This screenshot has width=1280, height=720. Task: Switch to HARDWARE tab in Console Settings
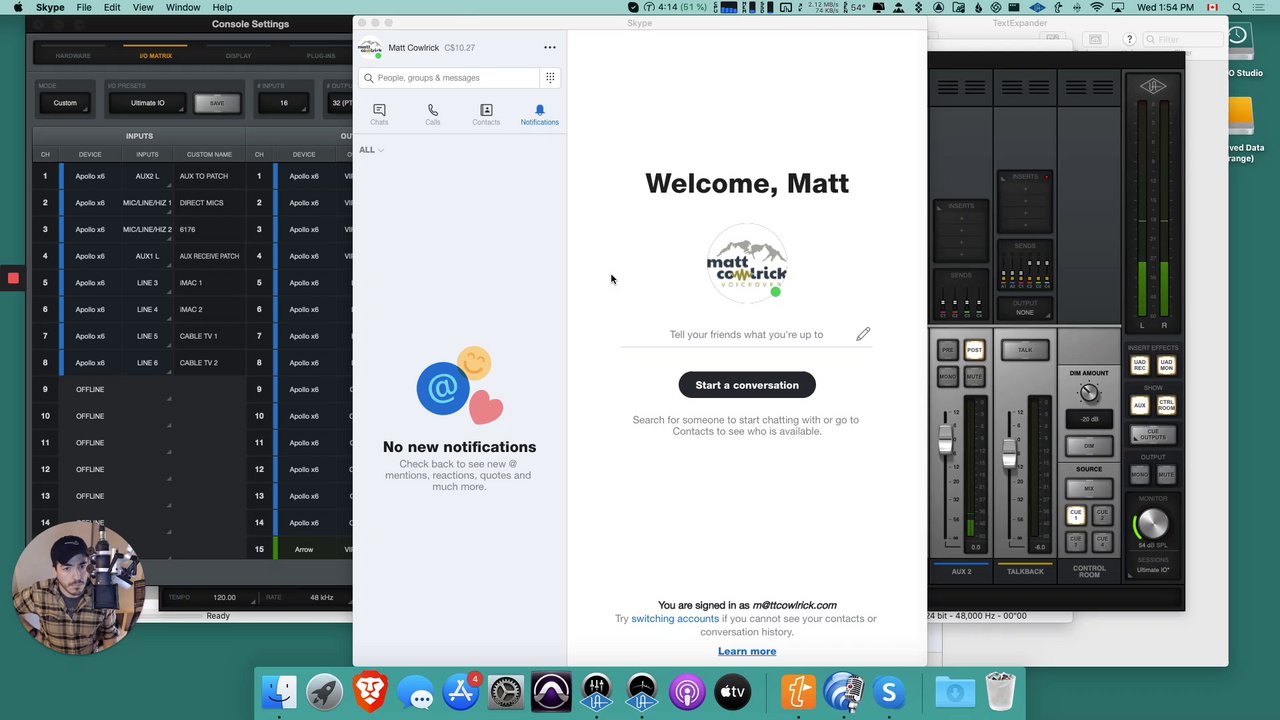tap(73, 56)
